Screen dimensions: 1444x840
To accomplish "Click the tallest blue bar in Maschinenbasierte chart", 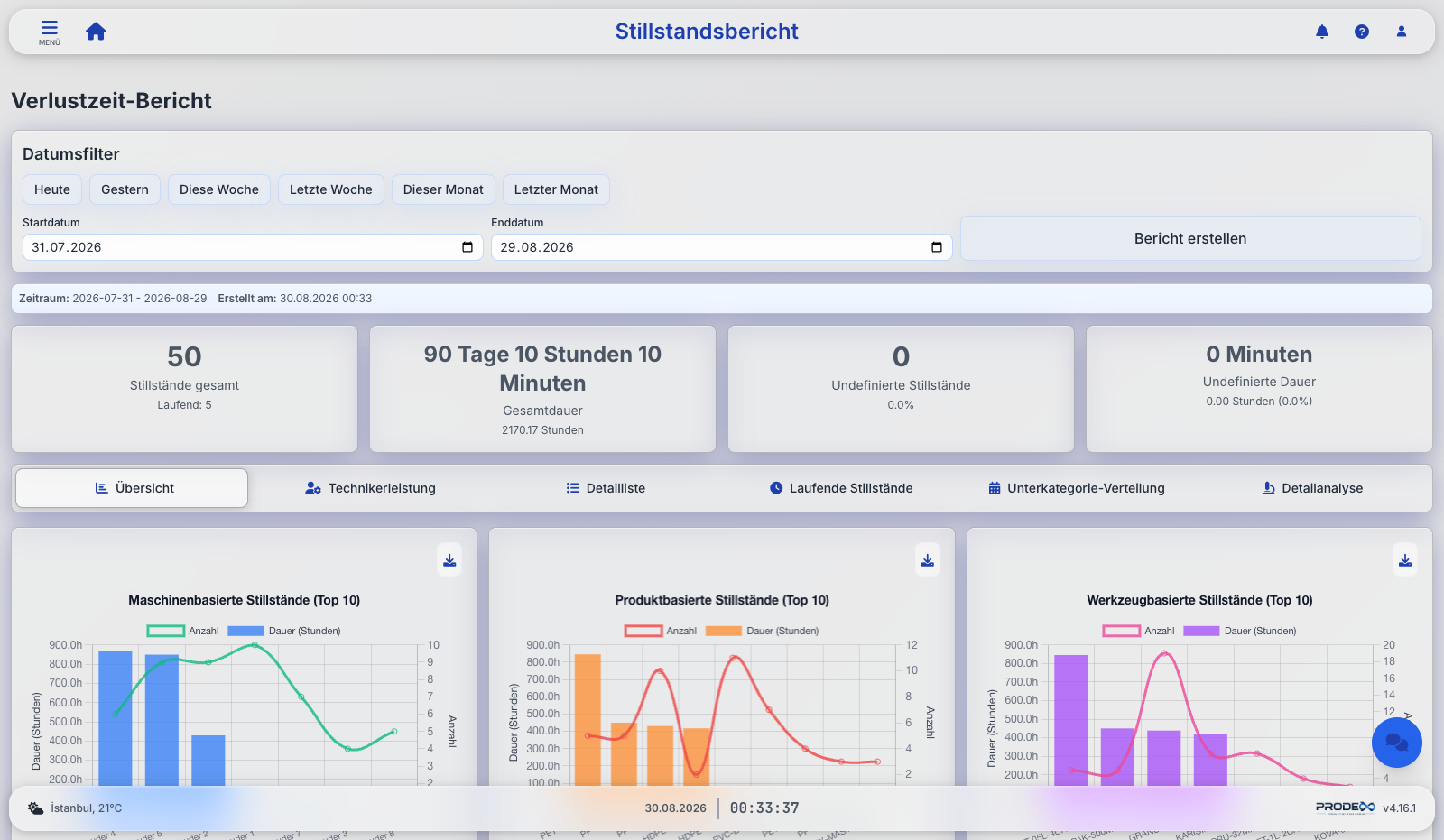I will point(116,718).
